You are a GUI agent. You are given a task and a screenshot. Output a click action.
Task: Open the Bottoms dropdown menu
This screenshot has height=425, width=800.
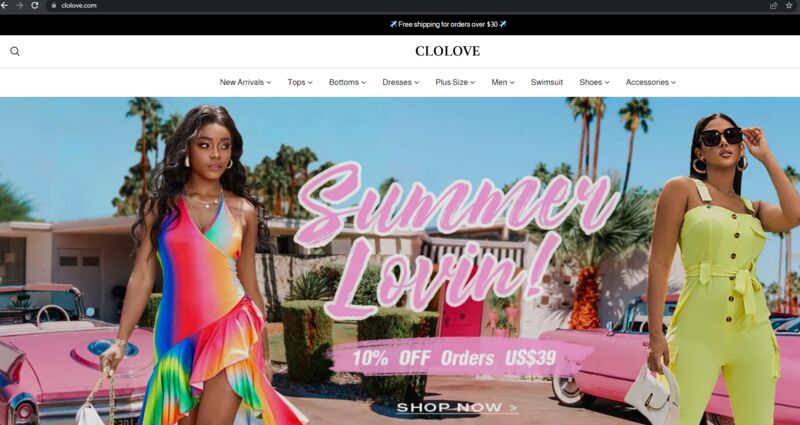point(347,82)
